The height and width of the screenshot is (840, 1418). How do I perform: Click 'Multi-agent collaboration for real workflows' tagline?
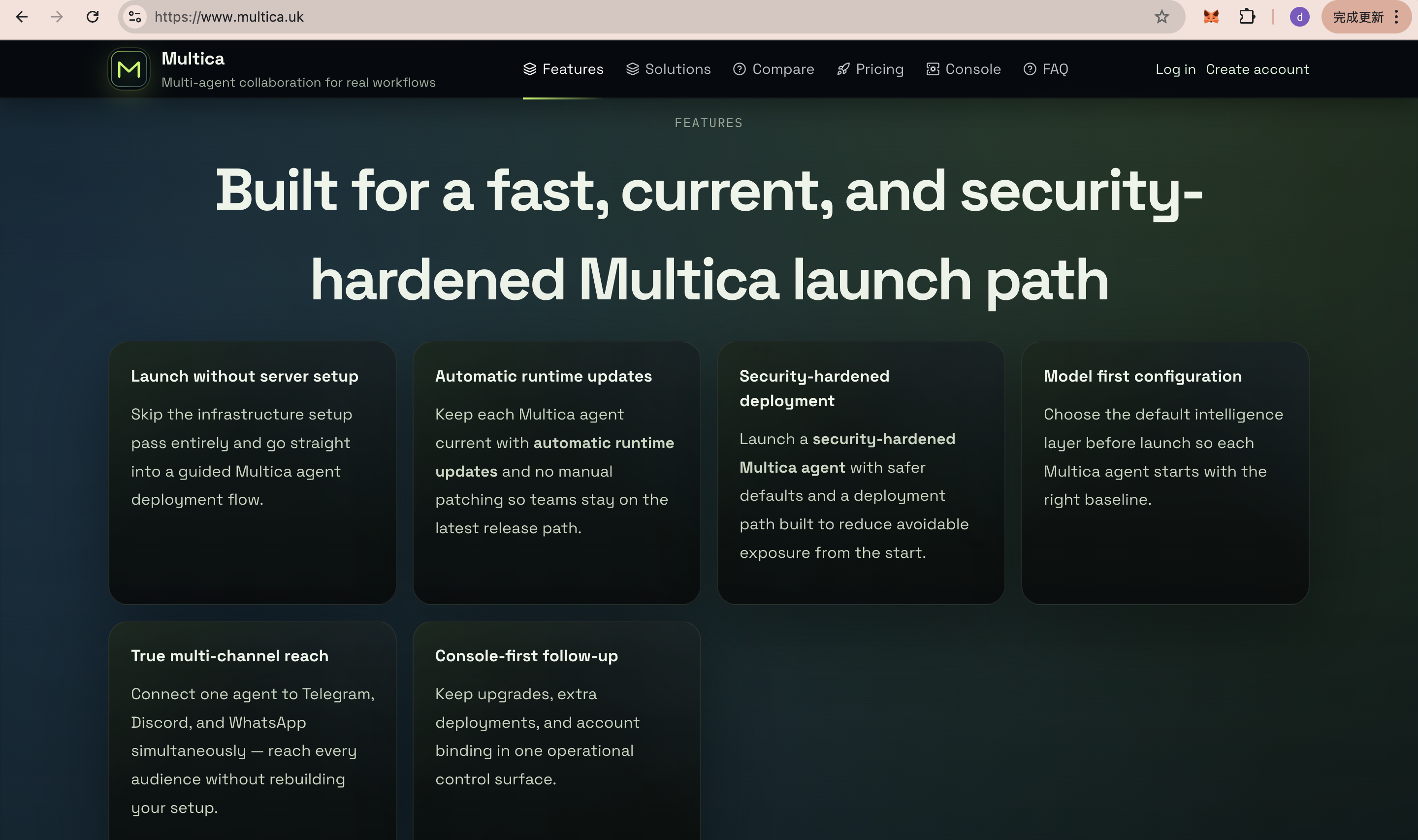[x=298, y=82]
